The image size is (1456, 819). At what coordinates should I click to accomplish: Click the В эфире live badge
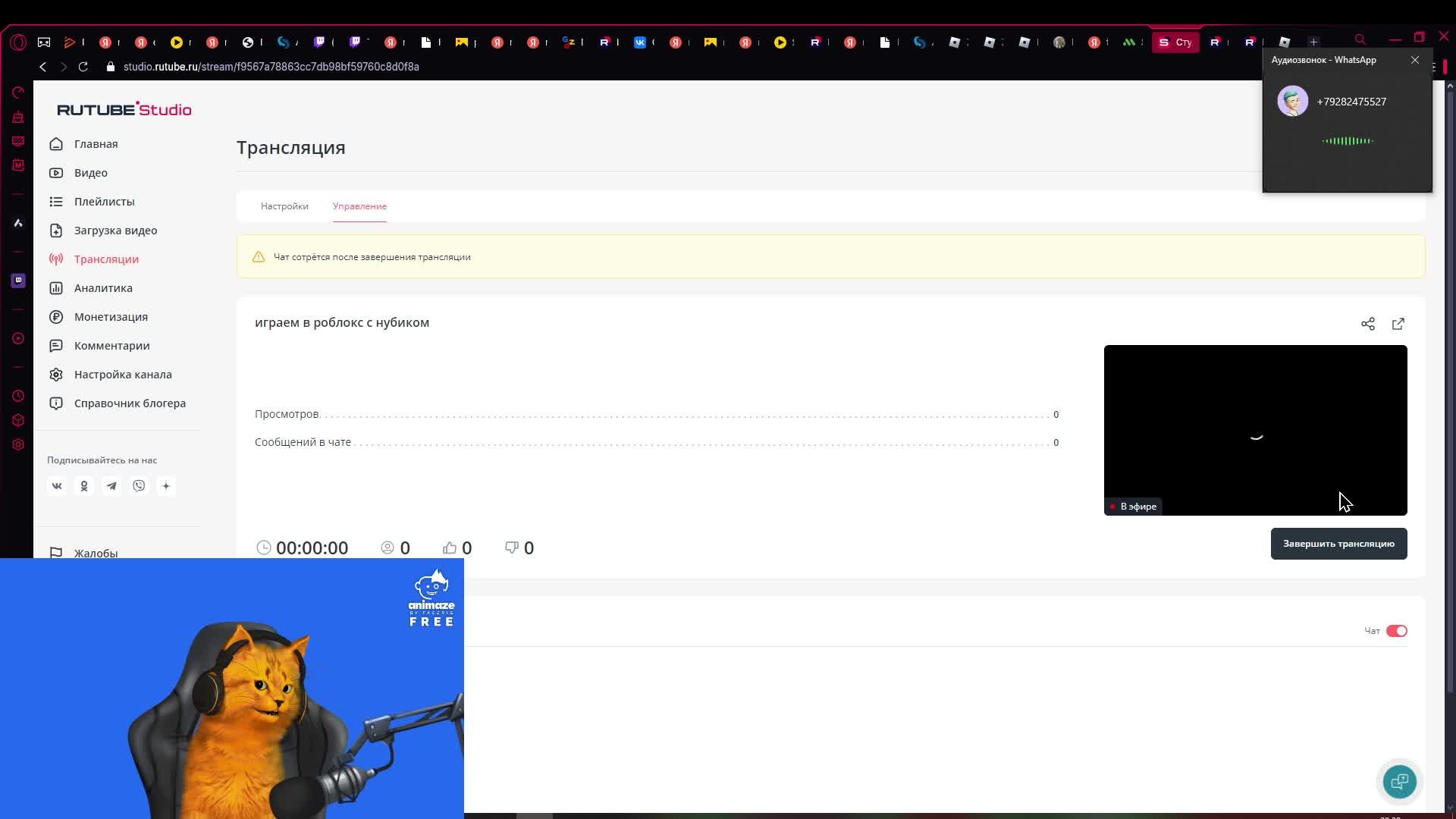pyautogui.click(x=1134, y=507)
